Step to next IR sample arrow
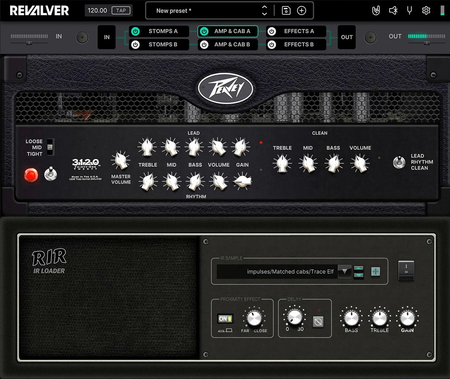 359,275
